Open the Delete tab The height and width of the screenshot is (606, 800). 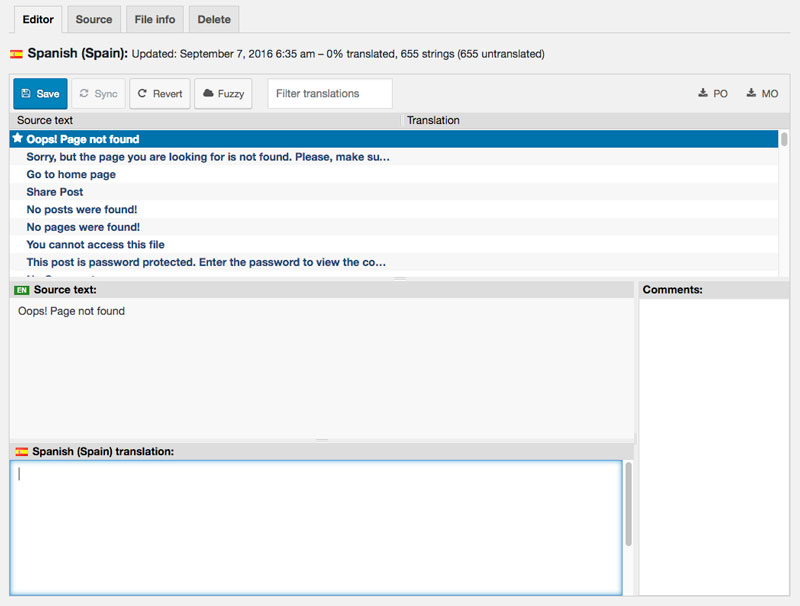point(214,19)
